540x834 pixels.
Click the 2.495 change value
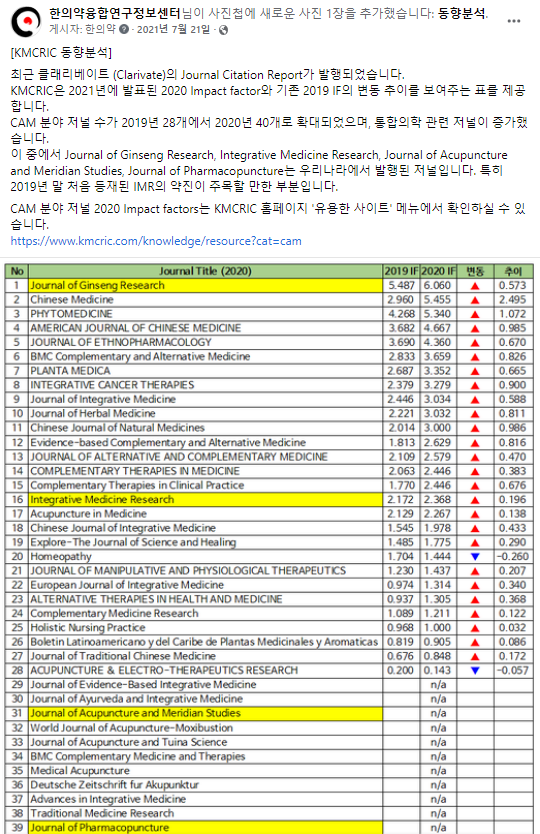513,299
